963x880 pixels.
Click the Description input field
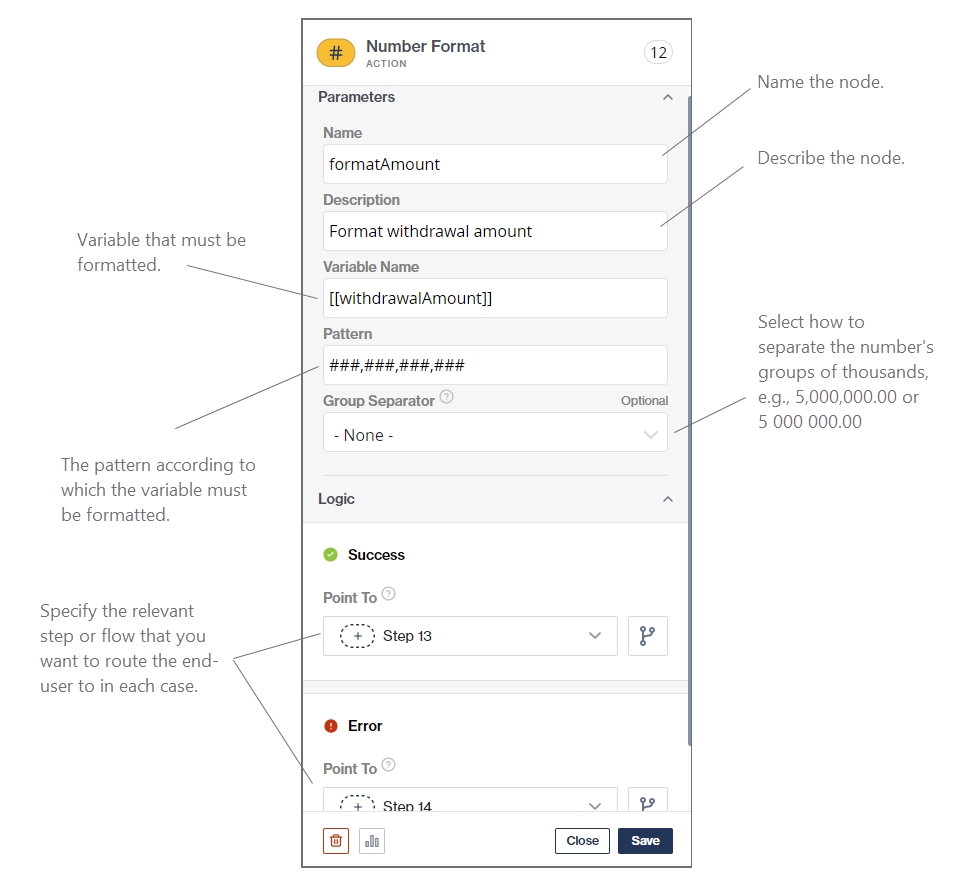click(495, 231)
